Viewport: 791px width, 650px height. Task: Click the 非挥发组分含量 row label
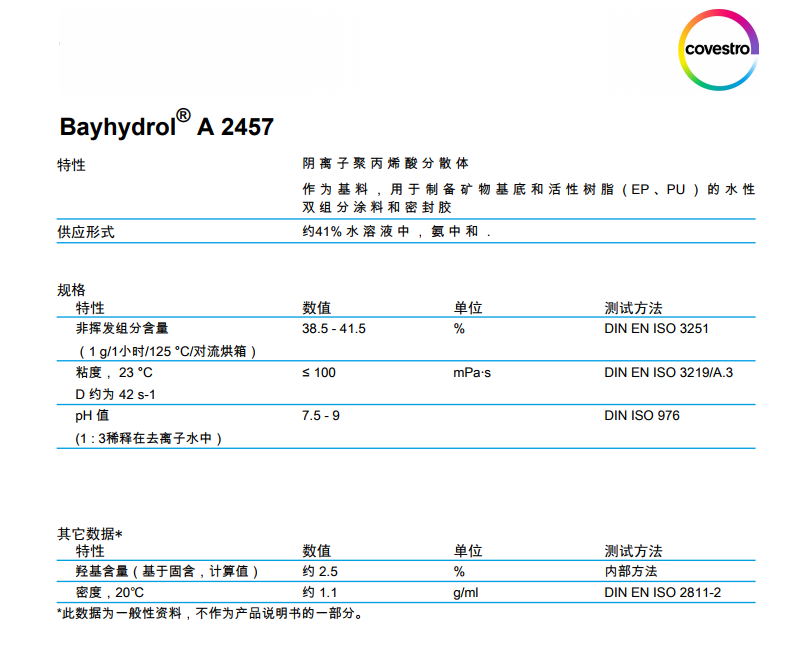point(121,328)
